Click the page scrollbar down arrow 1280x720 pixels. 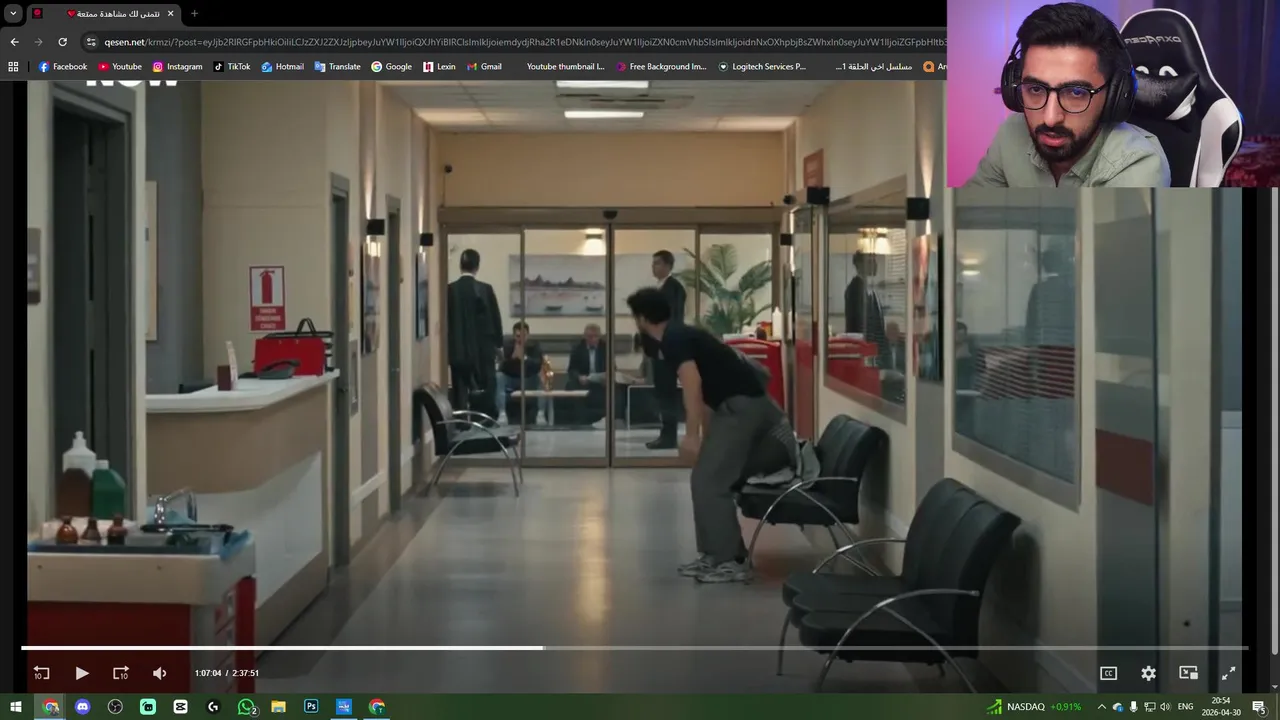[1274, 687]
